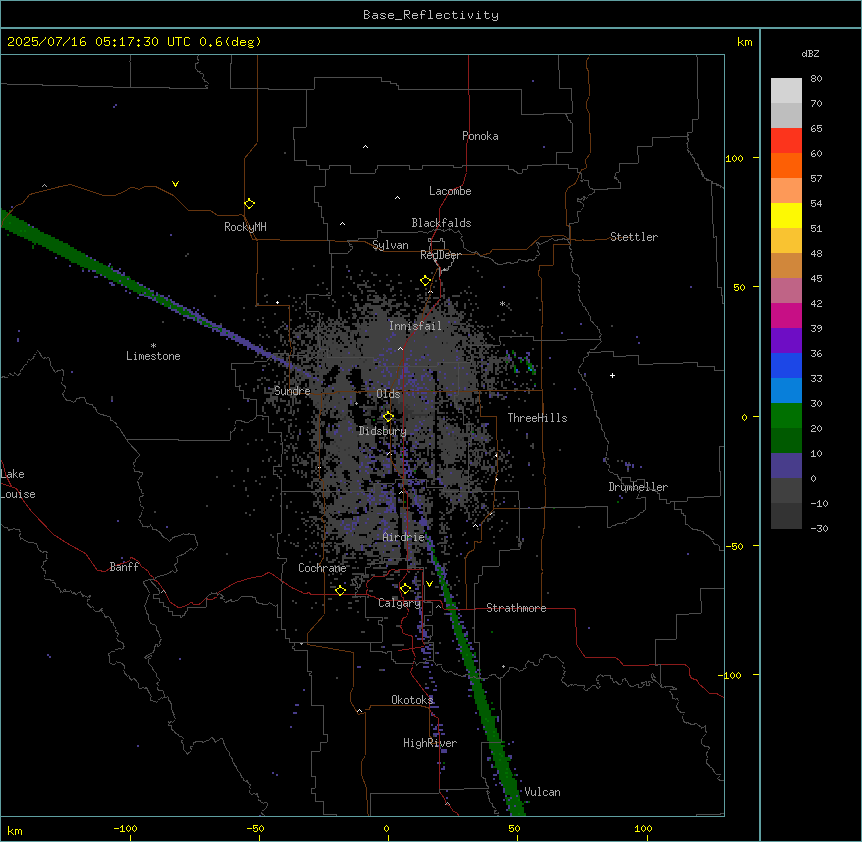Click the Cochrane label

coord(322,568)
